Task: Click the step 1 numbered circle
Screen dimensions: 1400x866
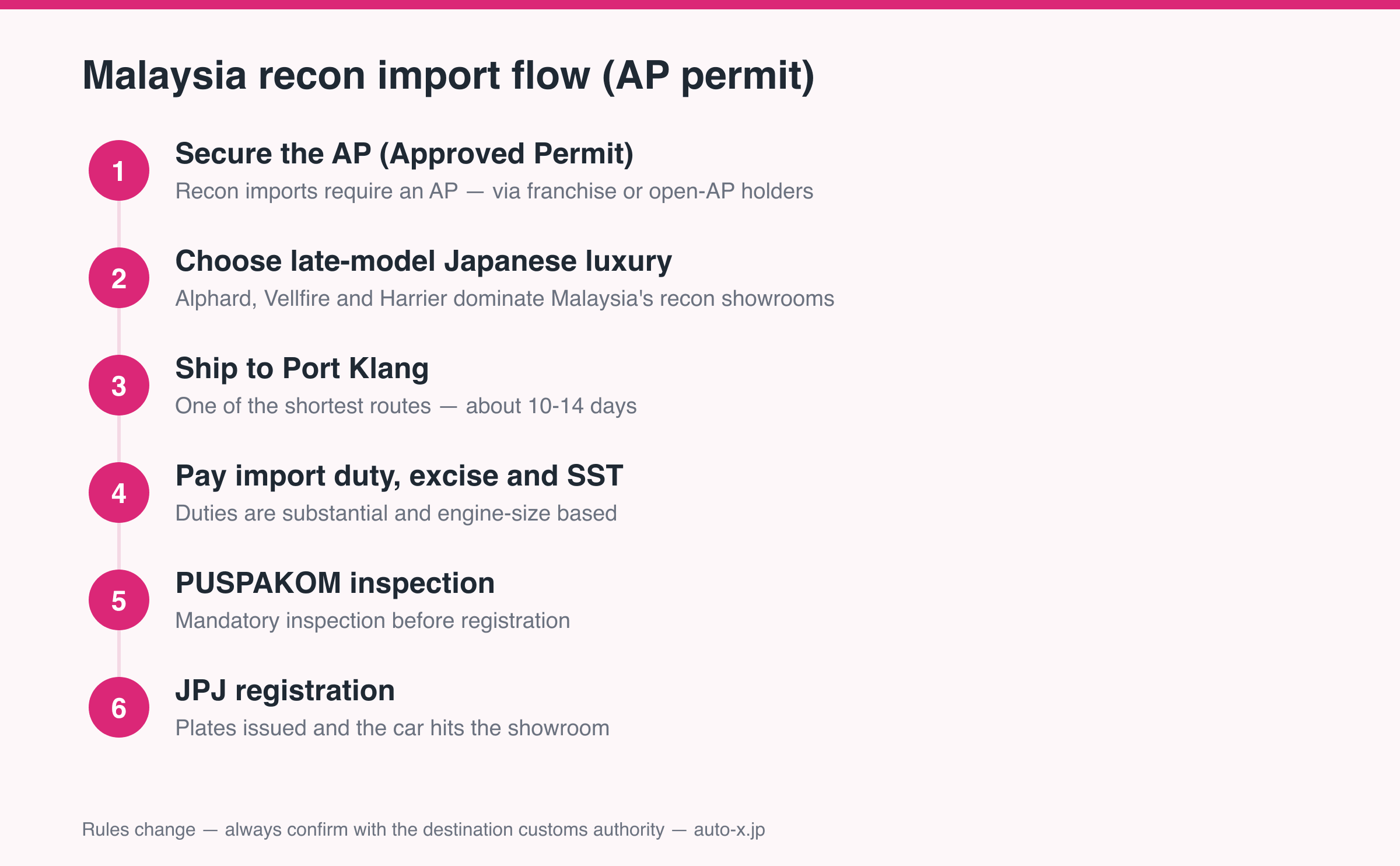Action: pos(119,170)
